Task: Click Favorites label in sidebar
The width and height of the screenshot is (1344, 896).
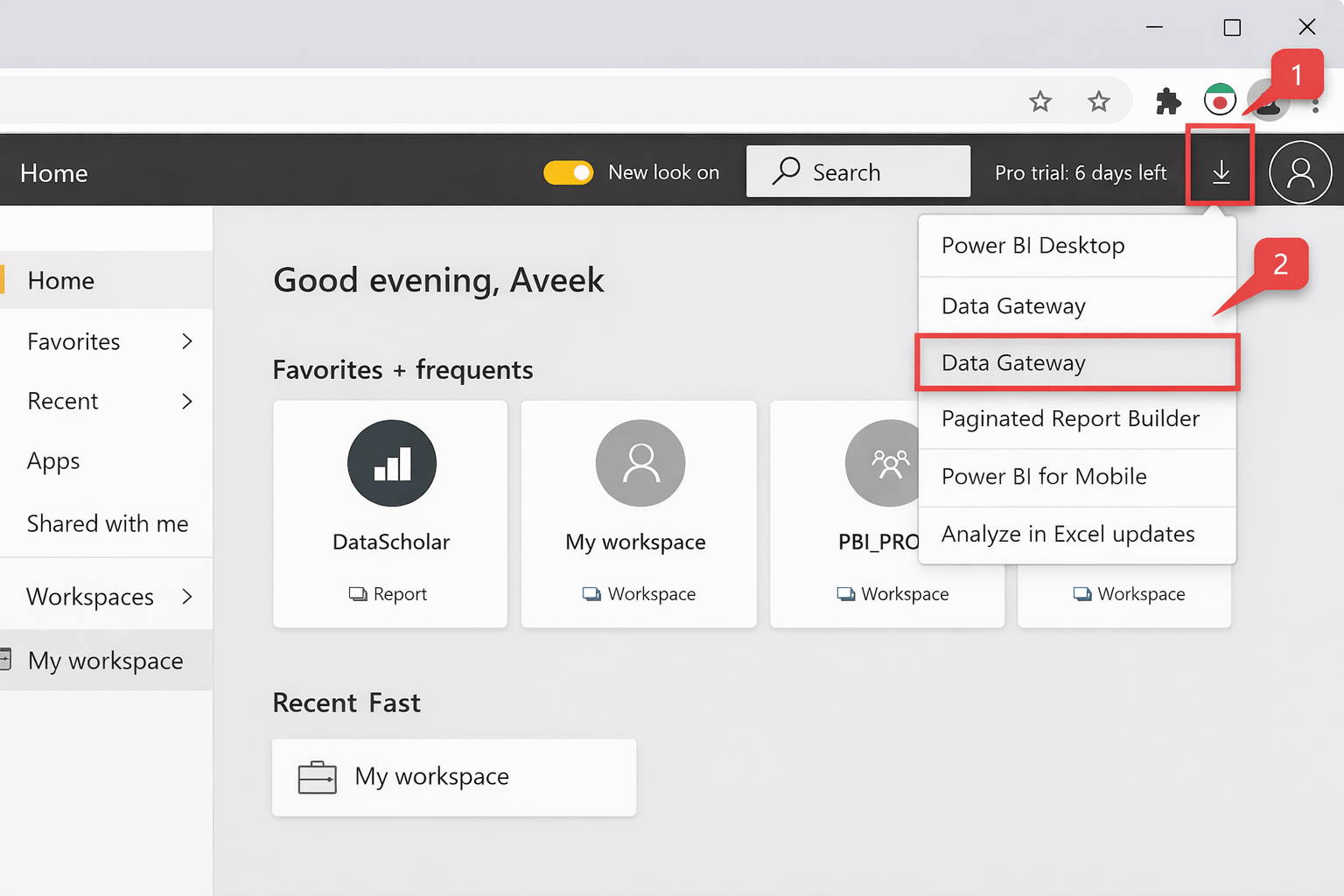Action: click(73, 341)
